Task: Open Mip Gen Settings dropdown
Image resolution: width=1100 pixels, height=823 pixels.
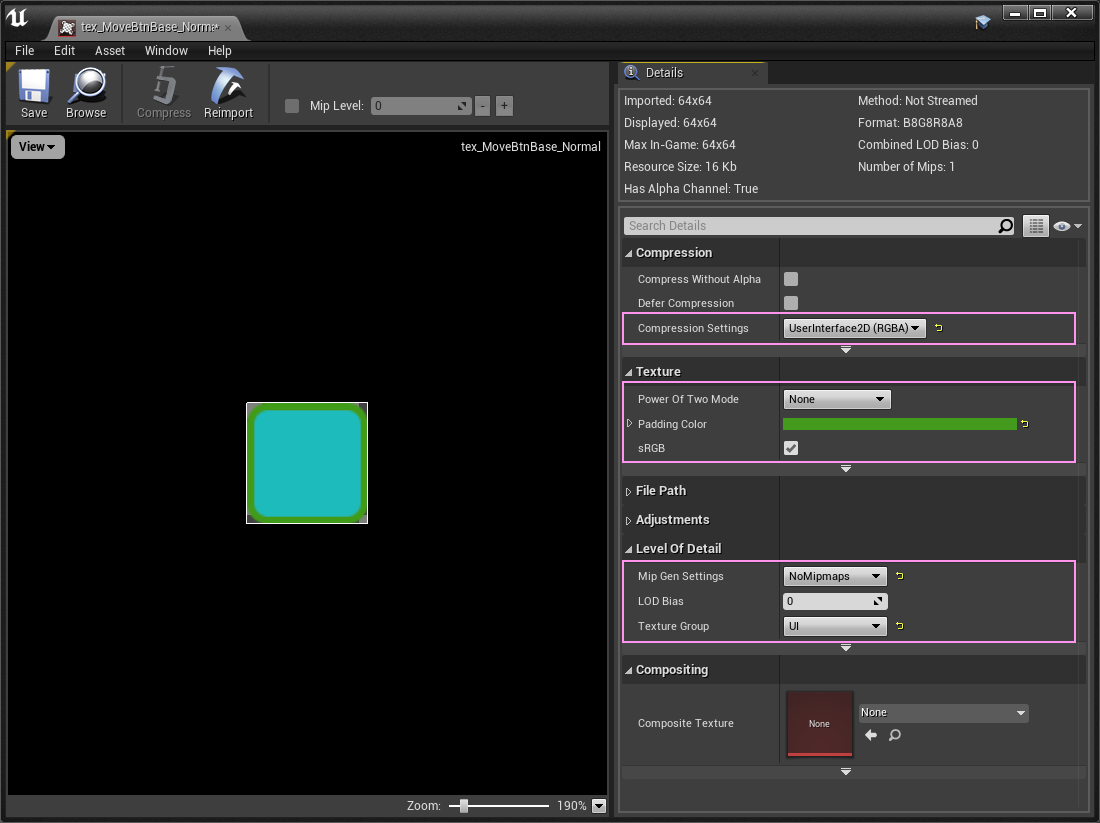Action: click(x=835, y=576)
